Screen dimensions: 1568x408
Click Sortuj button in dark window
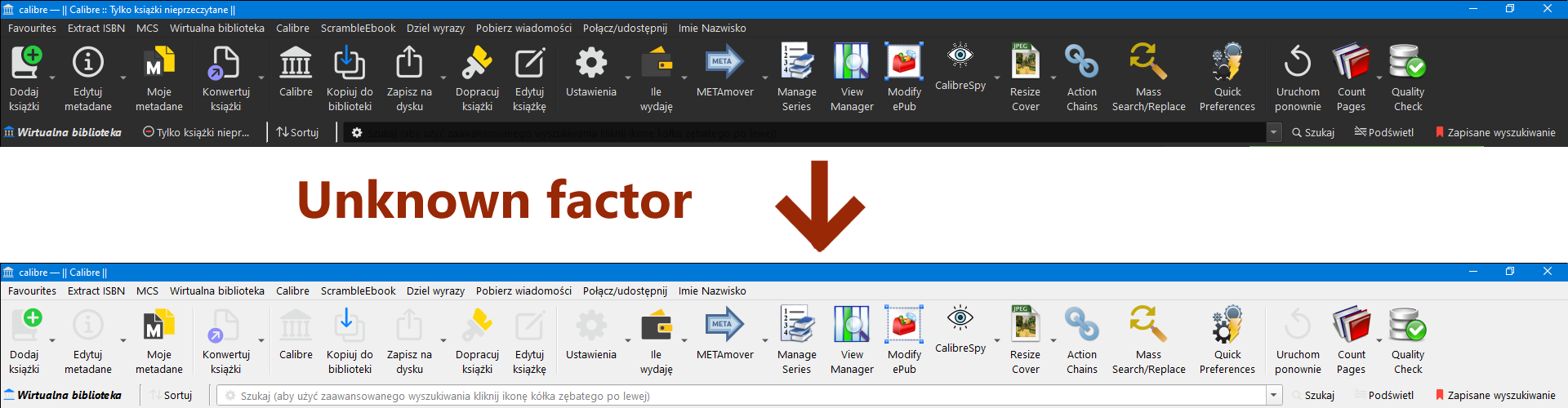[297, 132]
